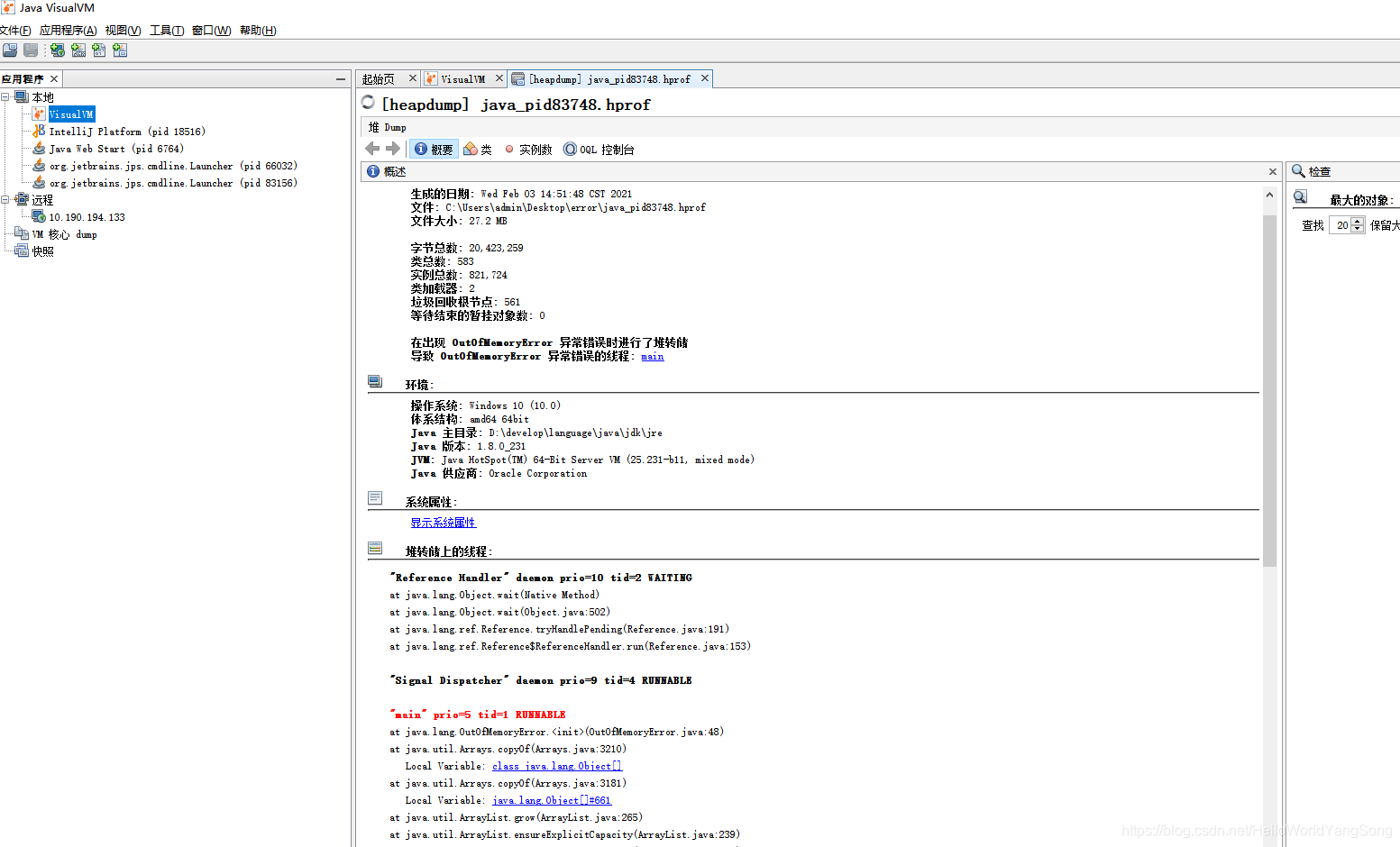Viewport: 1400px width, 847px height.
Task: Decrease the 查找 count stepper
Action: [x=1358, y=229]
